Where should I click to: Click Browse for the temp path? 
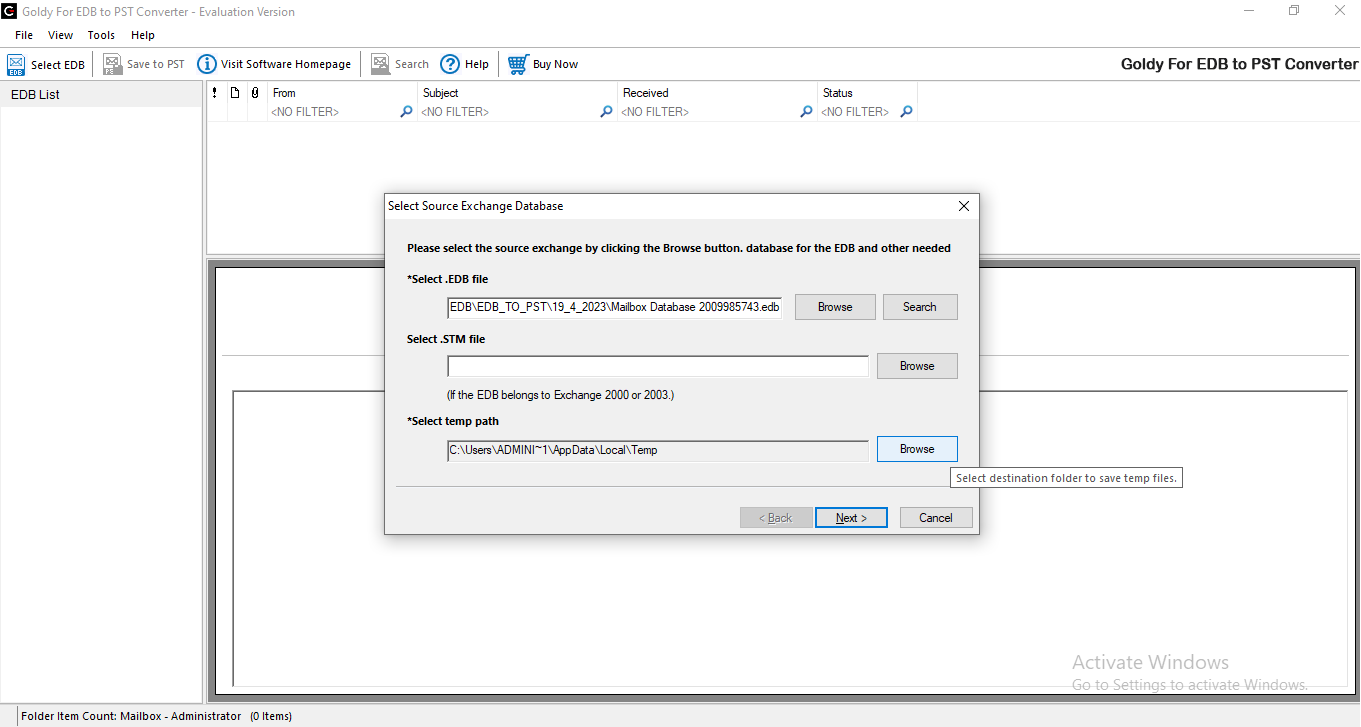pos(917,449)
